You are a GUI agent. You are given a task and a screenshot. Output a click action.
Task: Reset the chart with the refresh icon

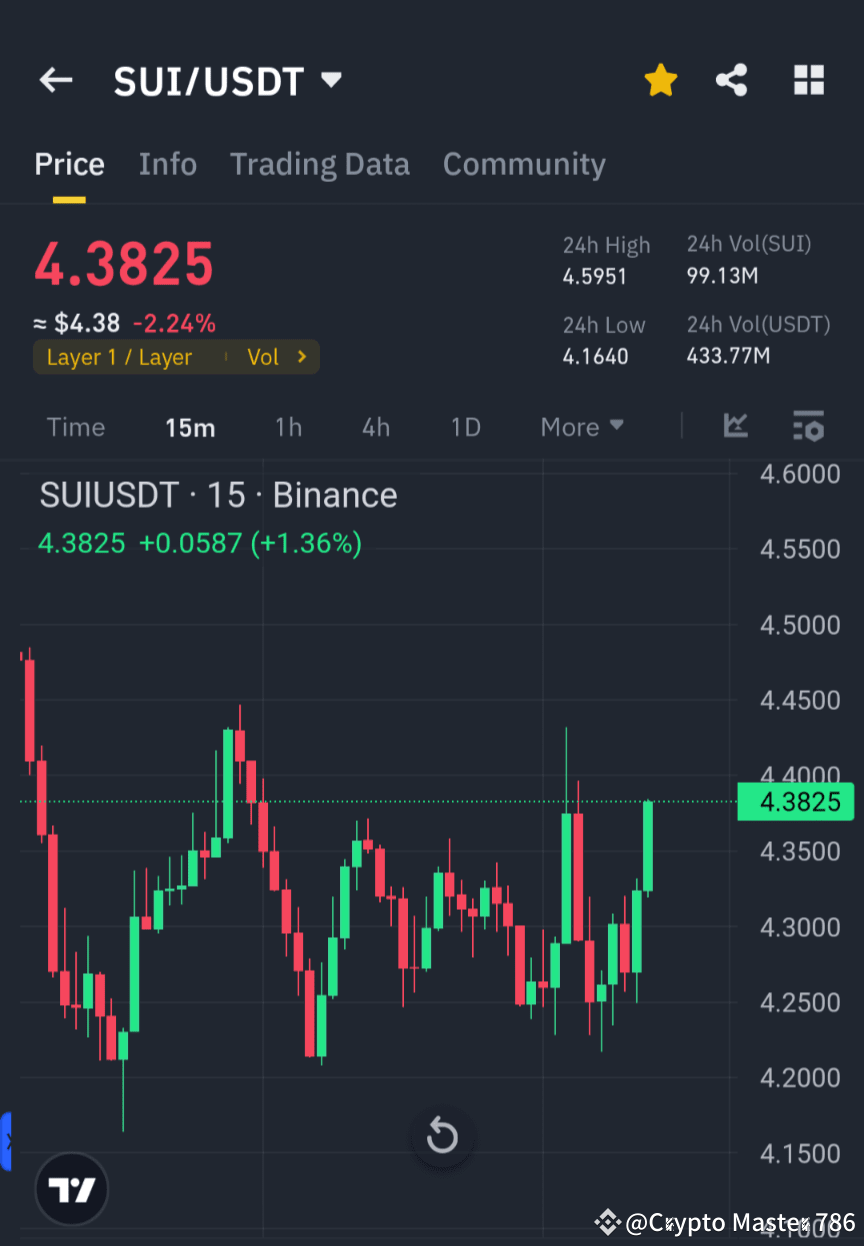[442, 1136]
